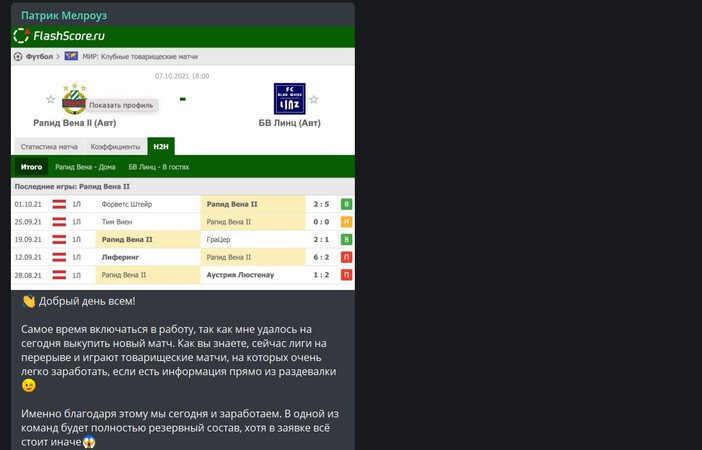Click the 25.09.21 Austria flag icon

pyautogui.click(x=59, y=222)
